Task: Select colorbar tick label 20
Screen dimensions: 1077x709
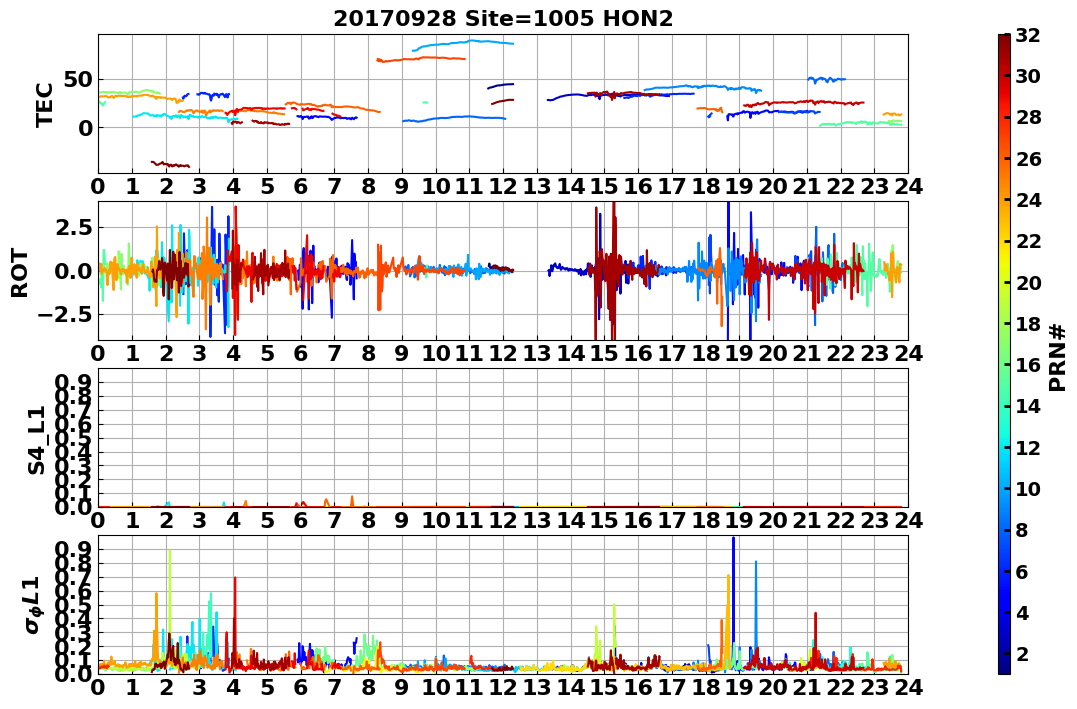Action: 1028,282
